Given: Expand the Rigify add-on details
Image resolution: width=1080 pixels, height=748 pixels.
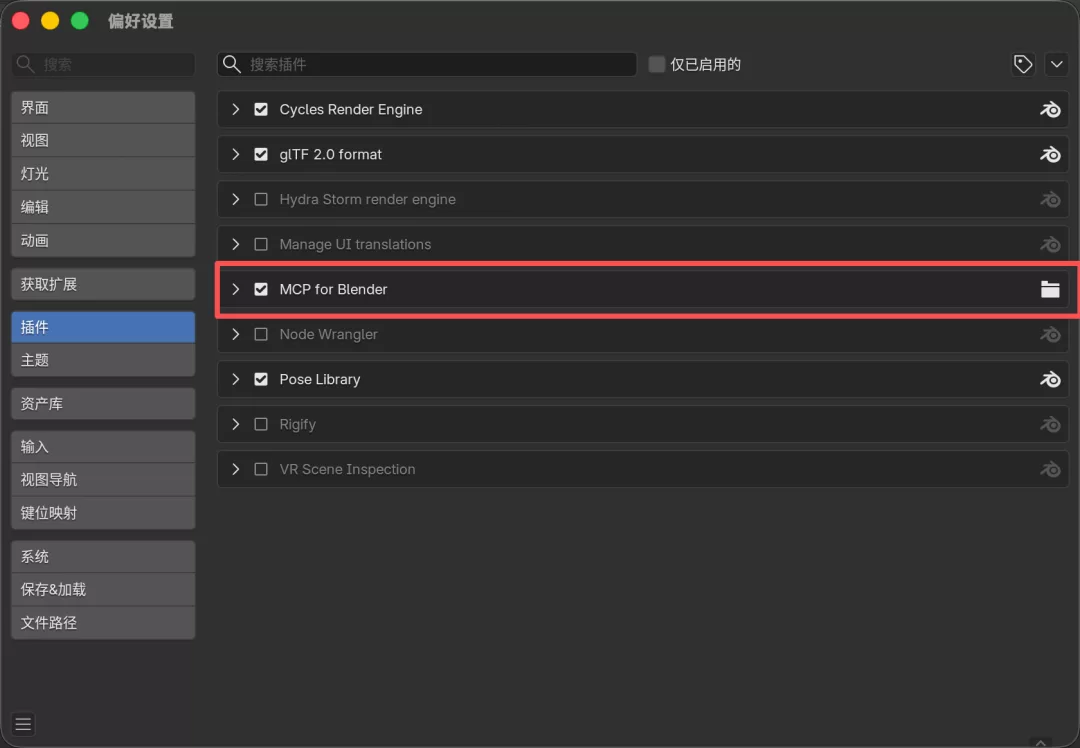Looking at the screenshot, I should click(236, 424).
